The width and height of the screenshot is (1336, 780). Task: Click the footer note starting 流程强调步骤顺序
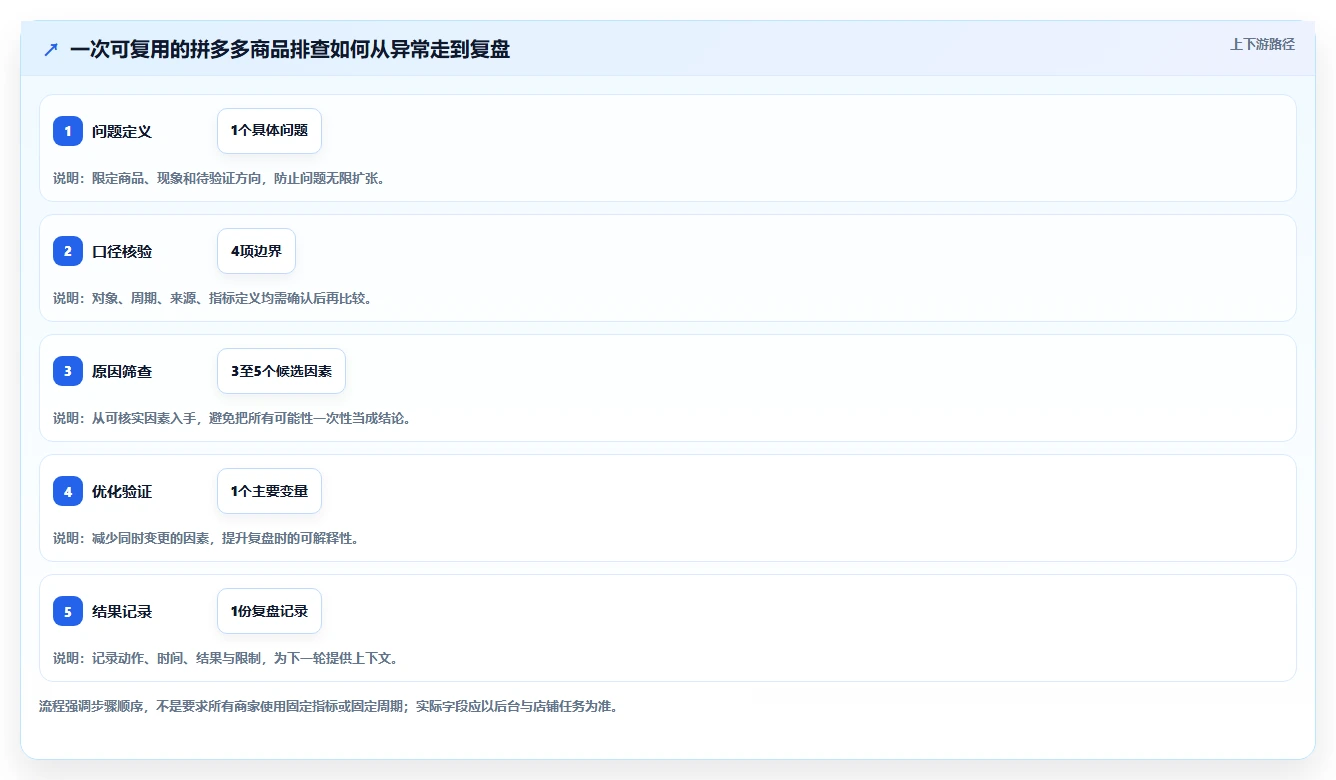329,706
